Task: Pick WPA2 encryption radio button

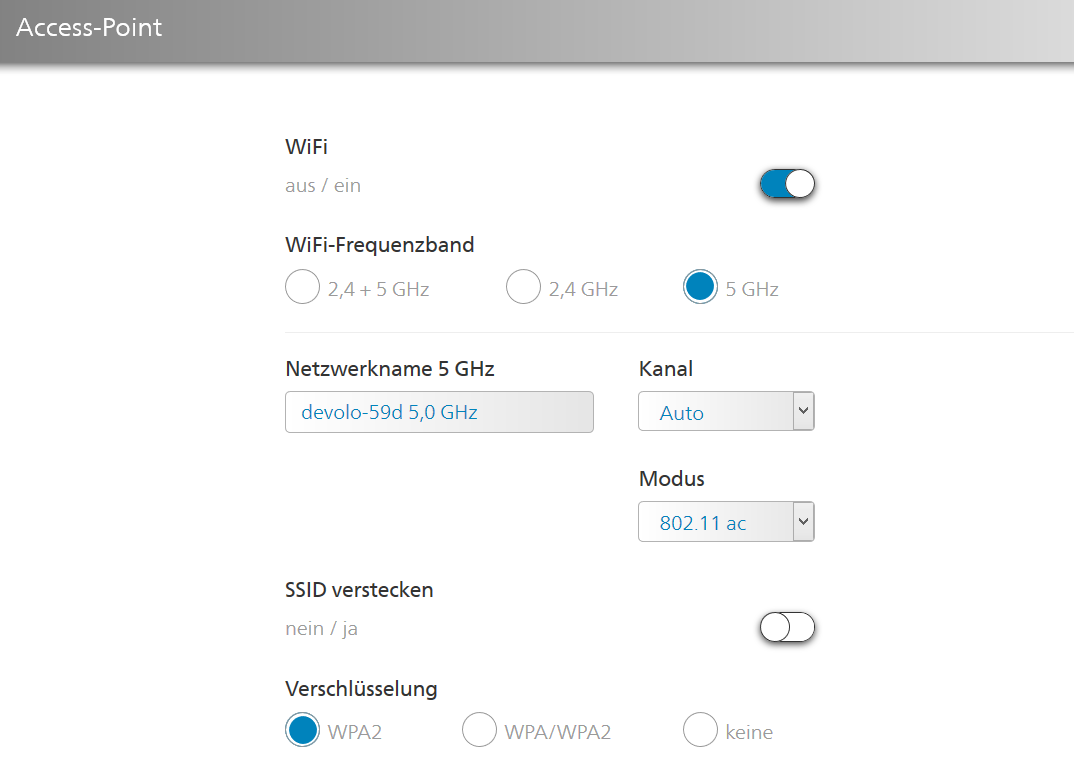Action: 302,730
